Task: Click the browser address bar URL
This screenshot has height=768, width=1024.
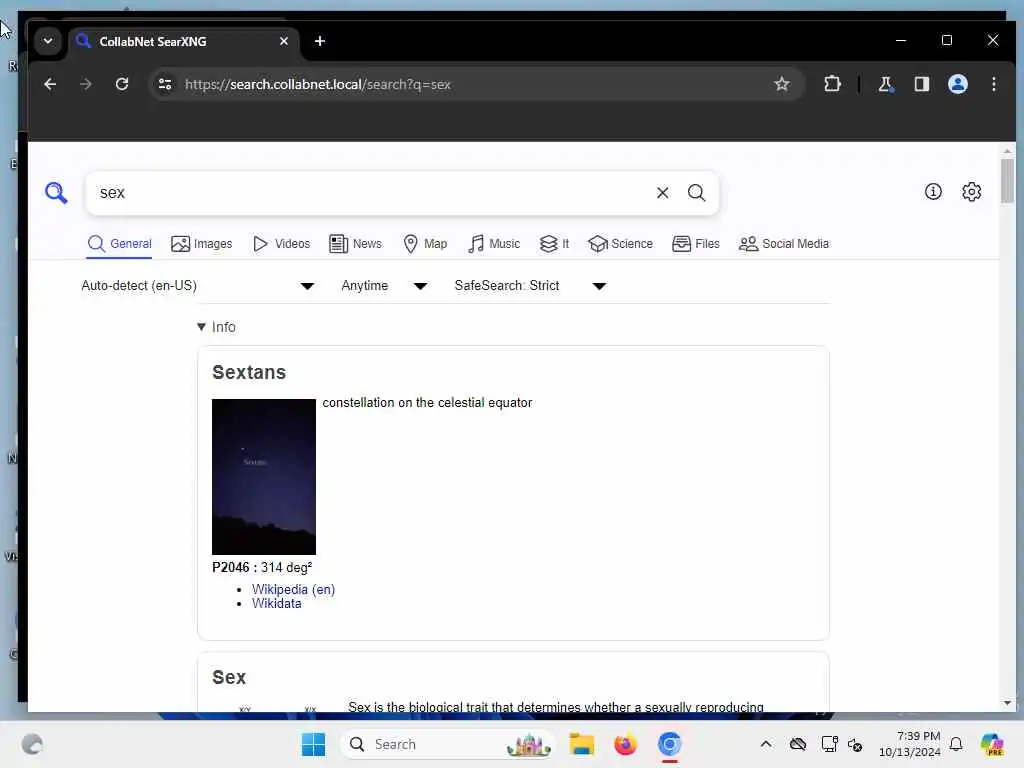Action: (317, 84)
